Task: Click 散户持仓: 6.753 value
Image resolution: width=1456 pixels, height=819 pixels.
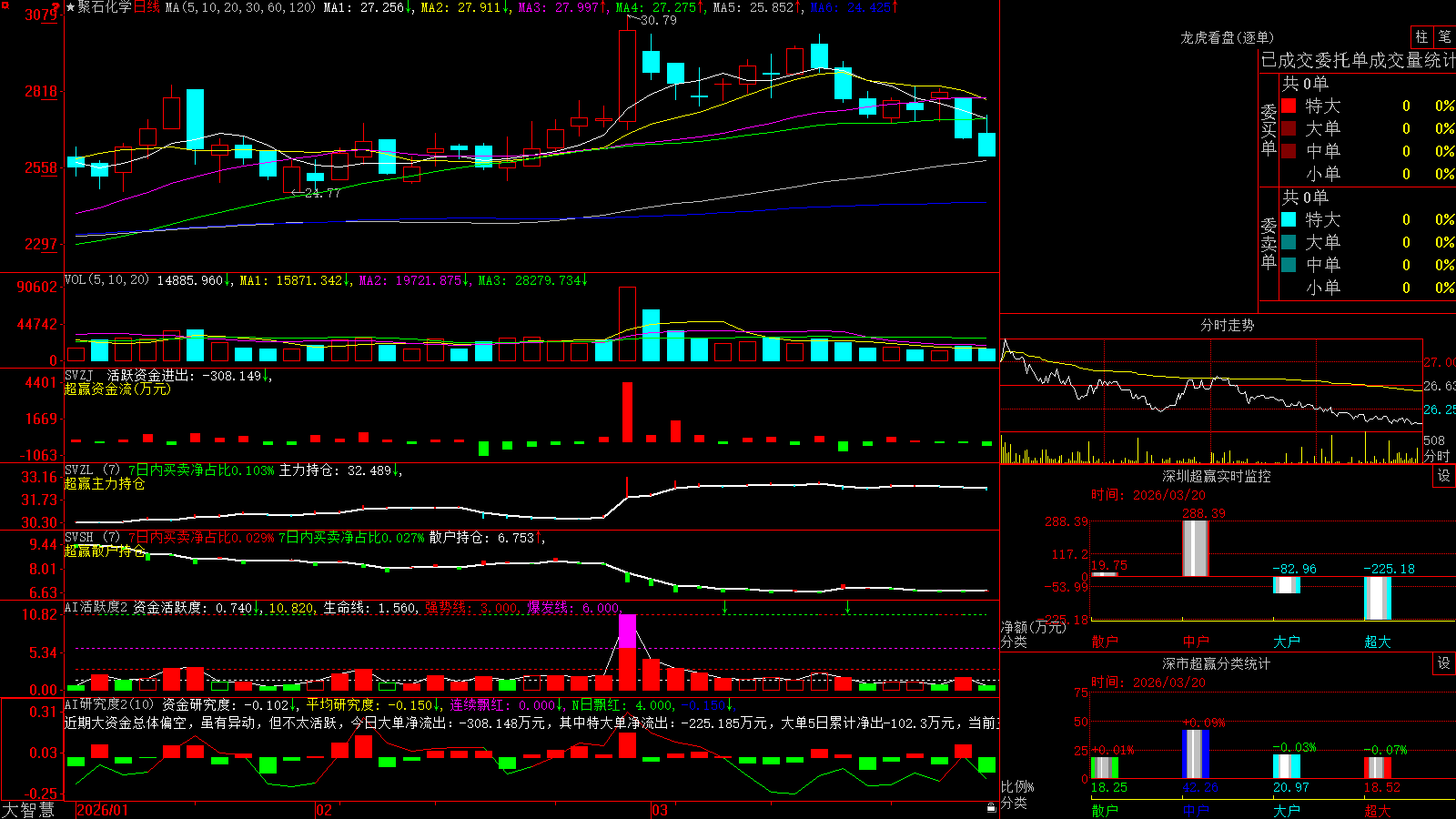Action: 487,538
